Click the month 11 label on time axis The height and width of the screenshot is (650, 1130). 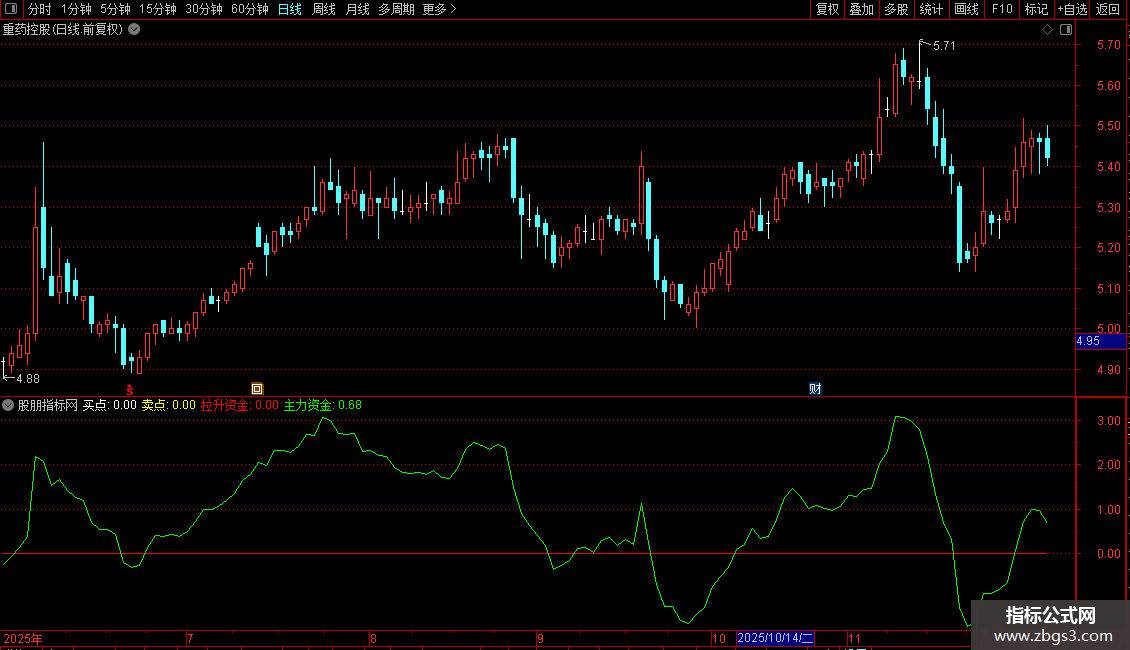pos(854,638)
